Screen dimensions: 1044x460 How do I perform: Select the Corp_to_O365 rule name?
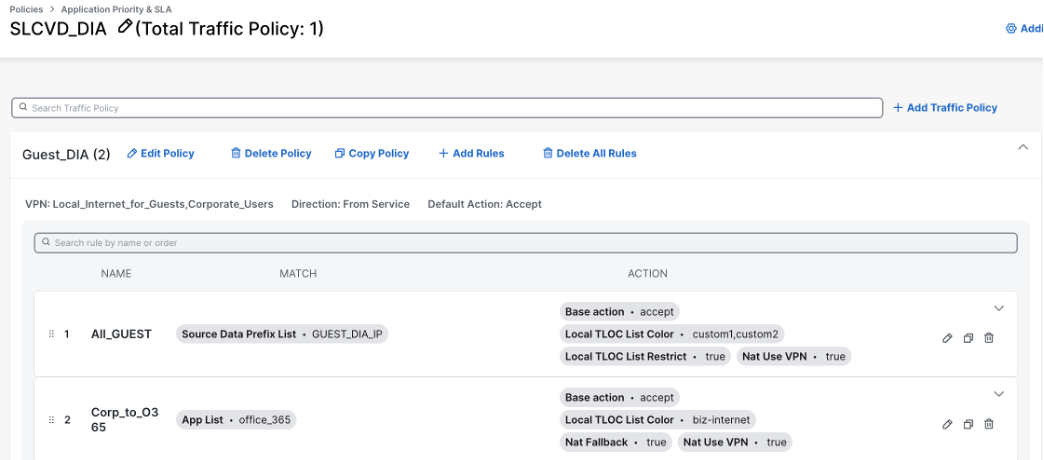(125, 419)
